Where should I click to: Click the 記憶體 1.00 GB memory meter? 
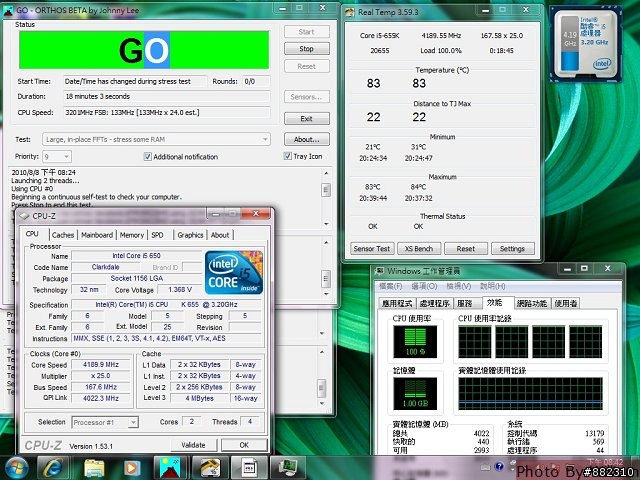click(415, 393)
